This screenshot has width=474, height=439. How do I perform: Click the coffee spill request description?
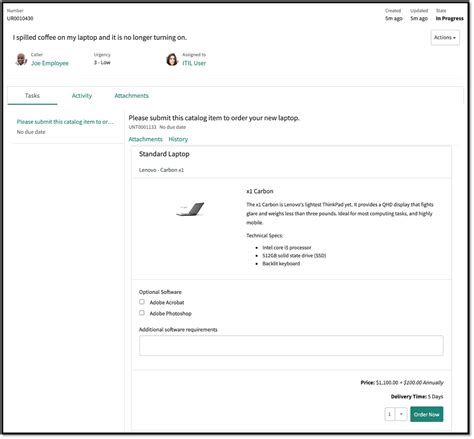pyautogui.click(x=100, y=37)
